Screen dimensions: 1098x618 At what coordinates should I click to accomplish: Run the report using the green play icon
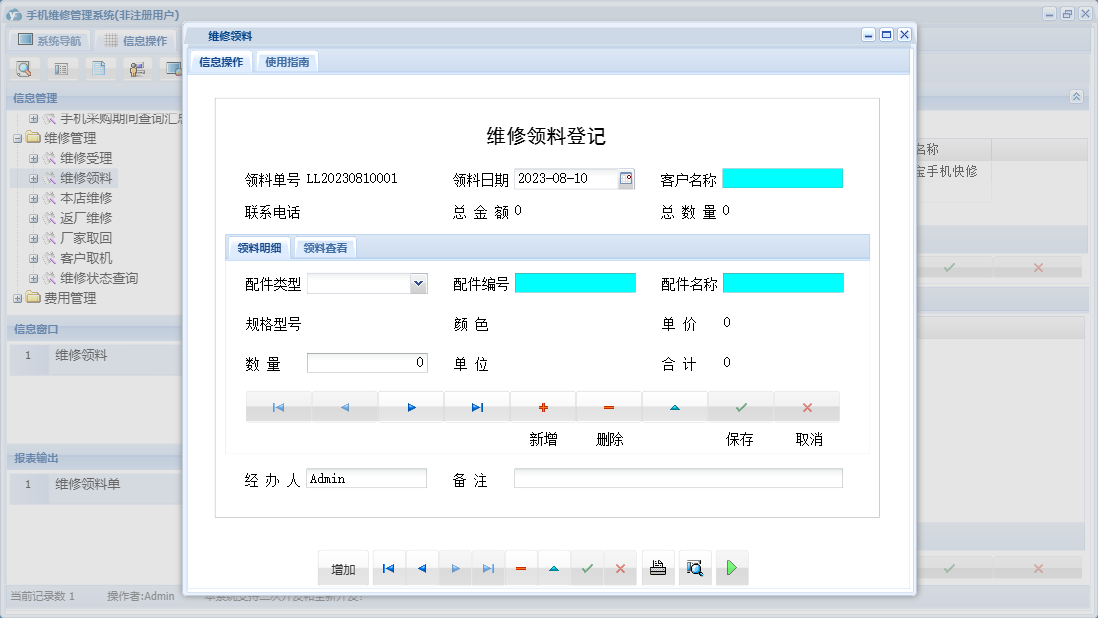coord(731,567)
